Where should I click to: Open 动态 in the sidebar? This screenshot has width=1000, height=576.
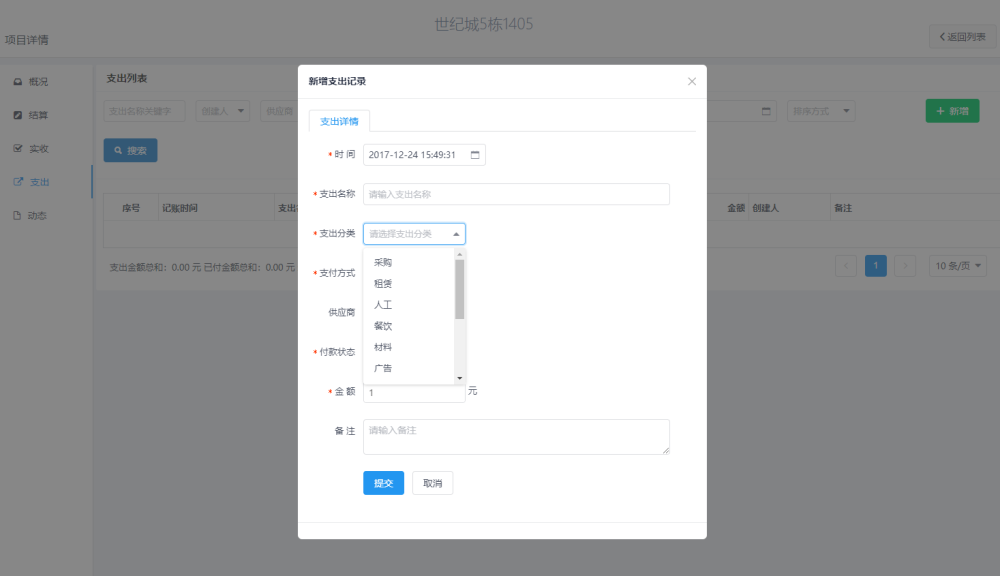(37, 216)
